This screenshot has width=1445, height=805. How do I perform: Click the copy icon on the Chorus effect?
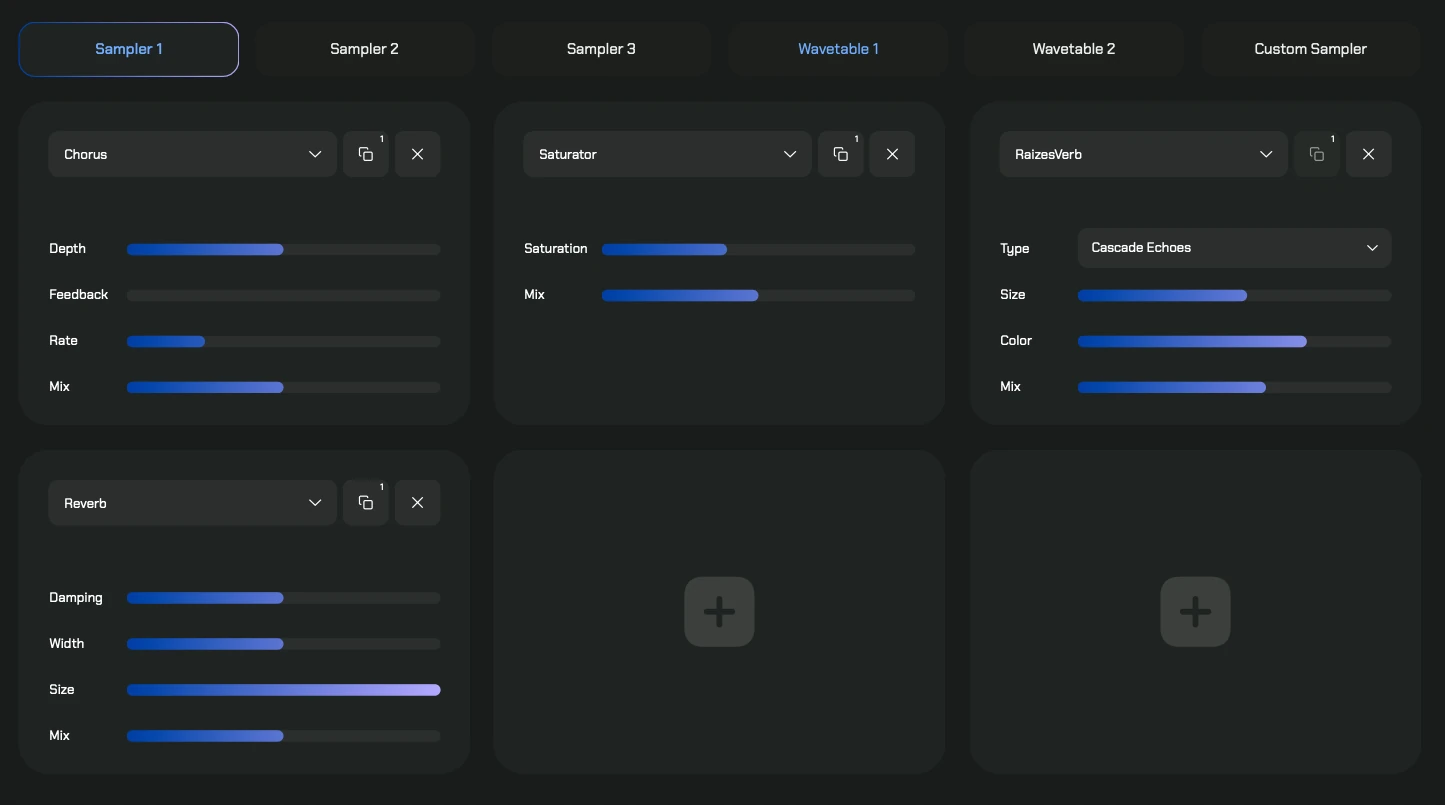(366, 154)
